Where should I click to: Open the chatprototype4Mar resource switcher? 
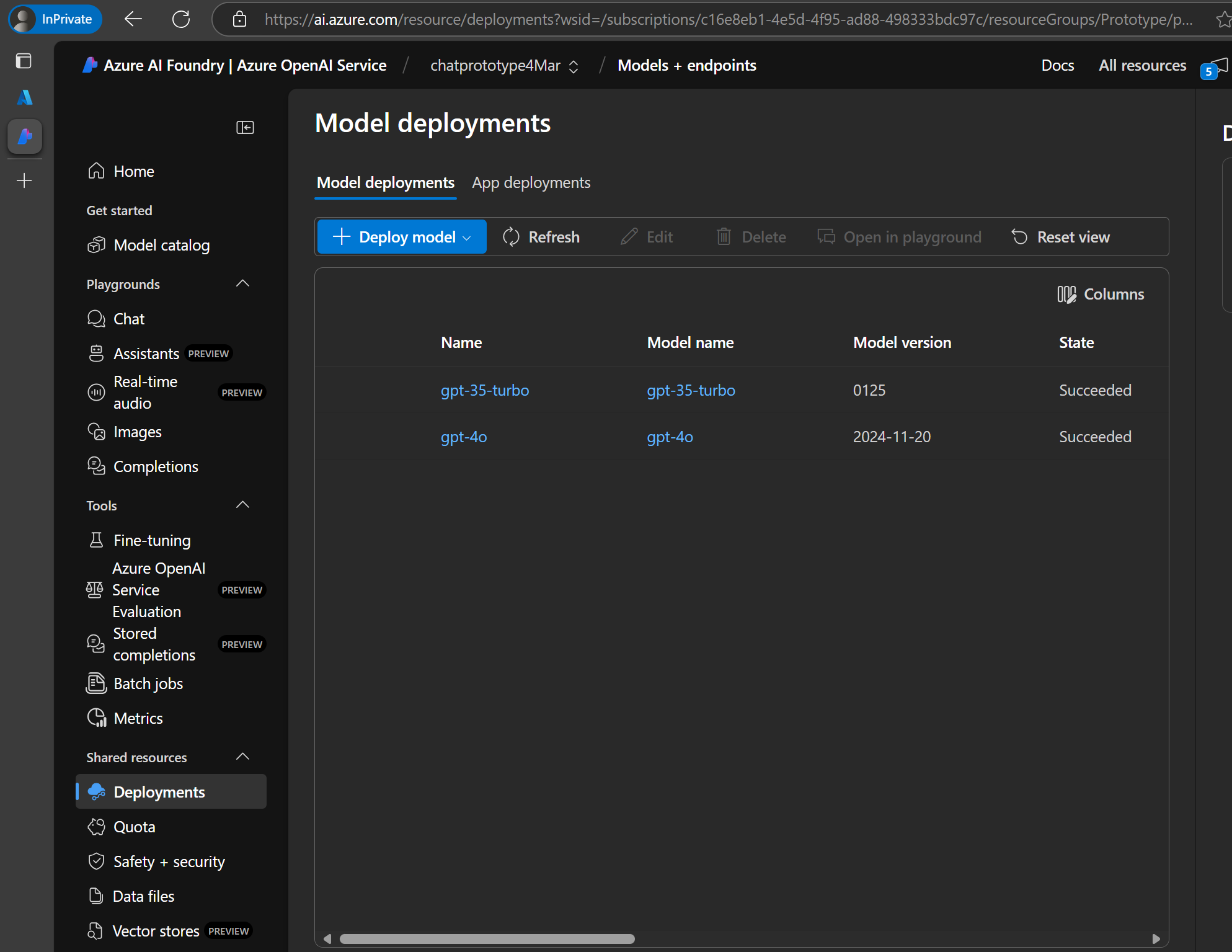pos(504,66)
